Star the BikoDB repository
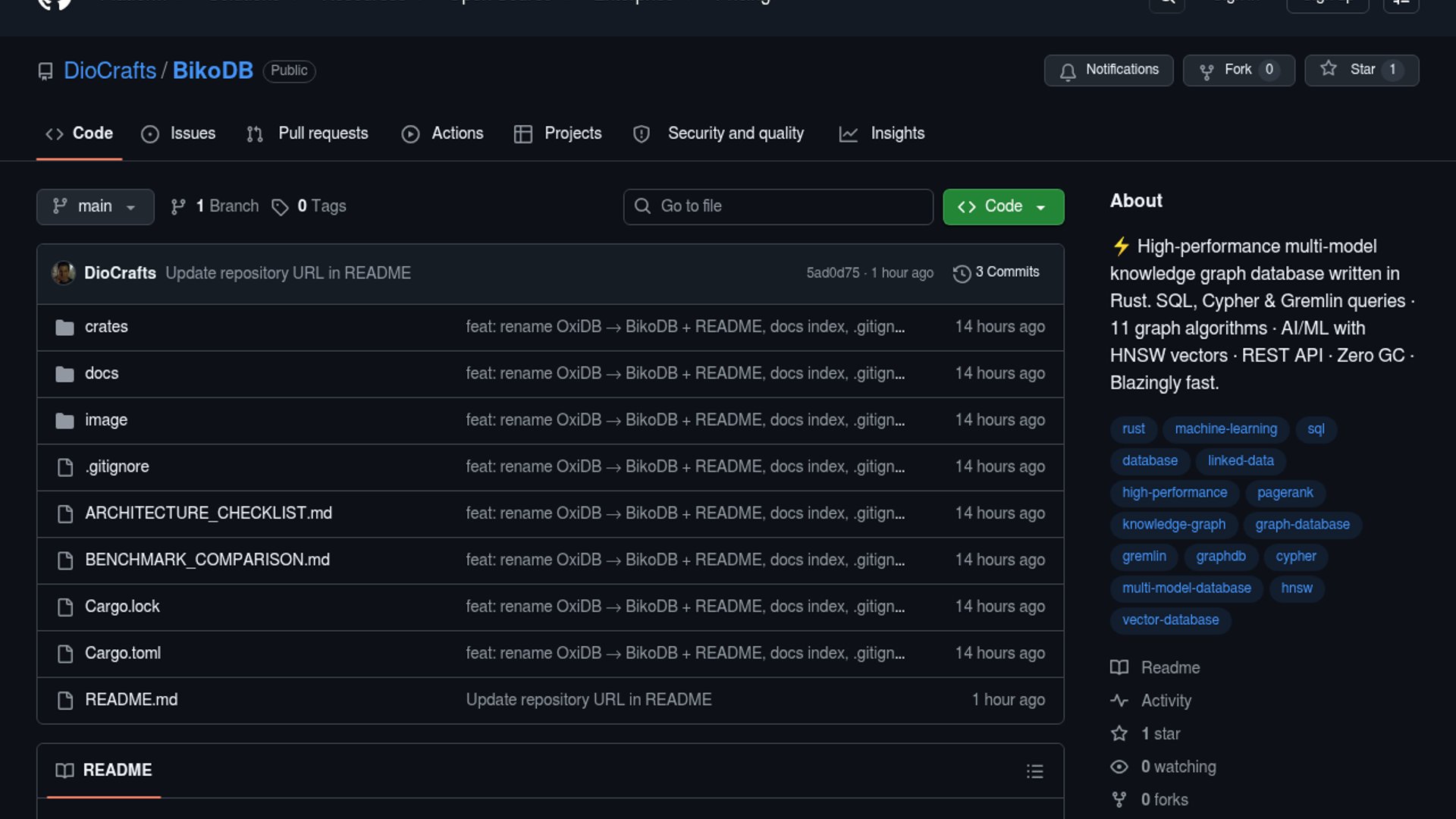 [x=1360, y=70]
